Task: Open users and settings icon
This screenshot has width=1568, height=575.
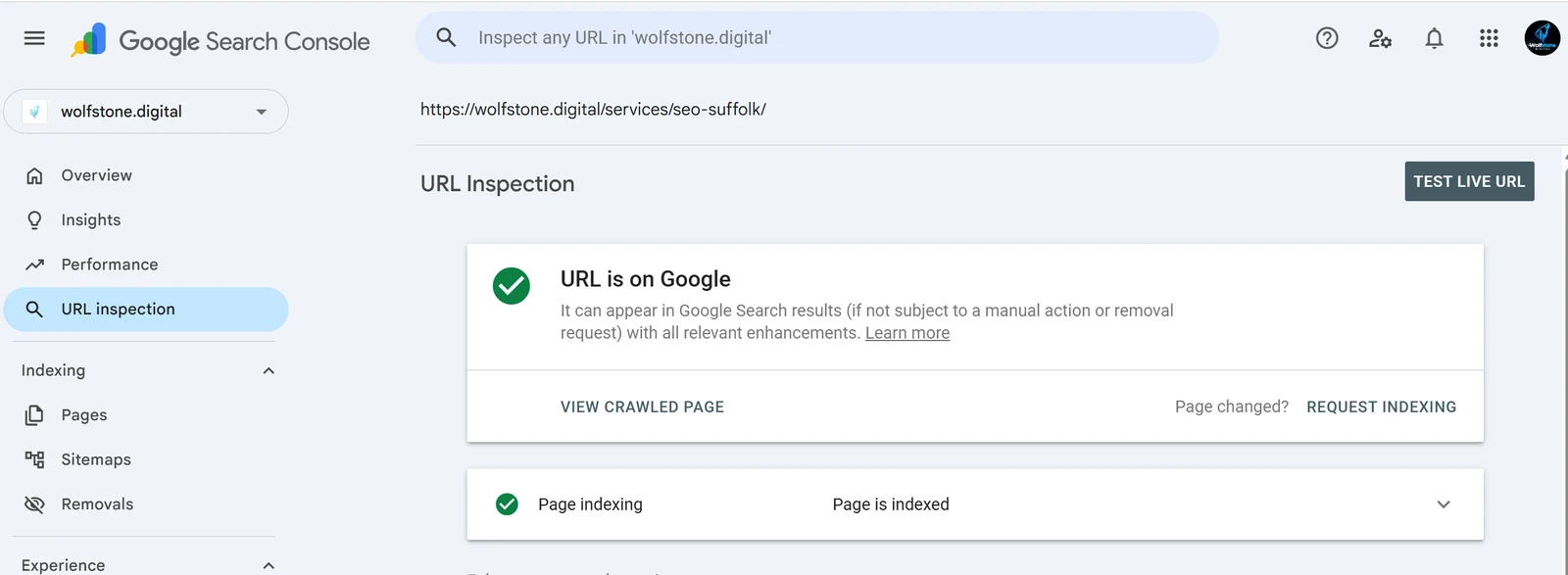Action: 1380,38
